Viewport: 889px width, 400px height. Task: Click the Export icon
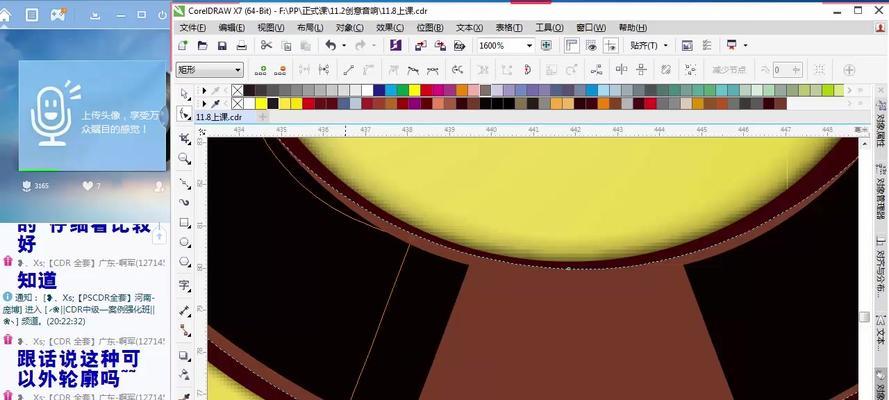[439, 45]
